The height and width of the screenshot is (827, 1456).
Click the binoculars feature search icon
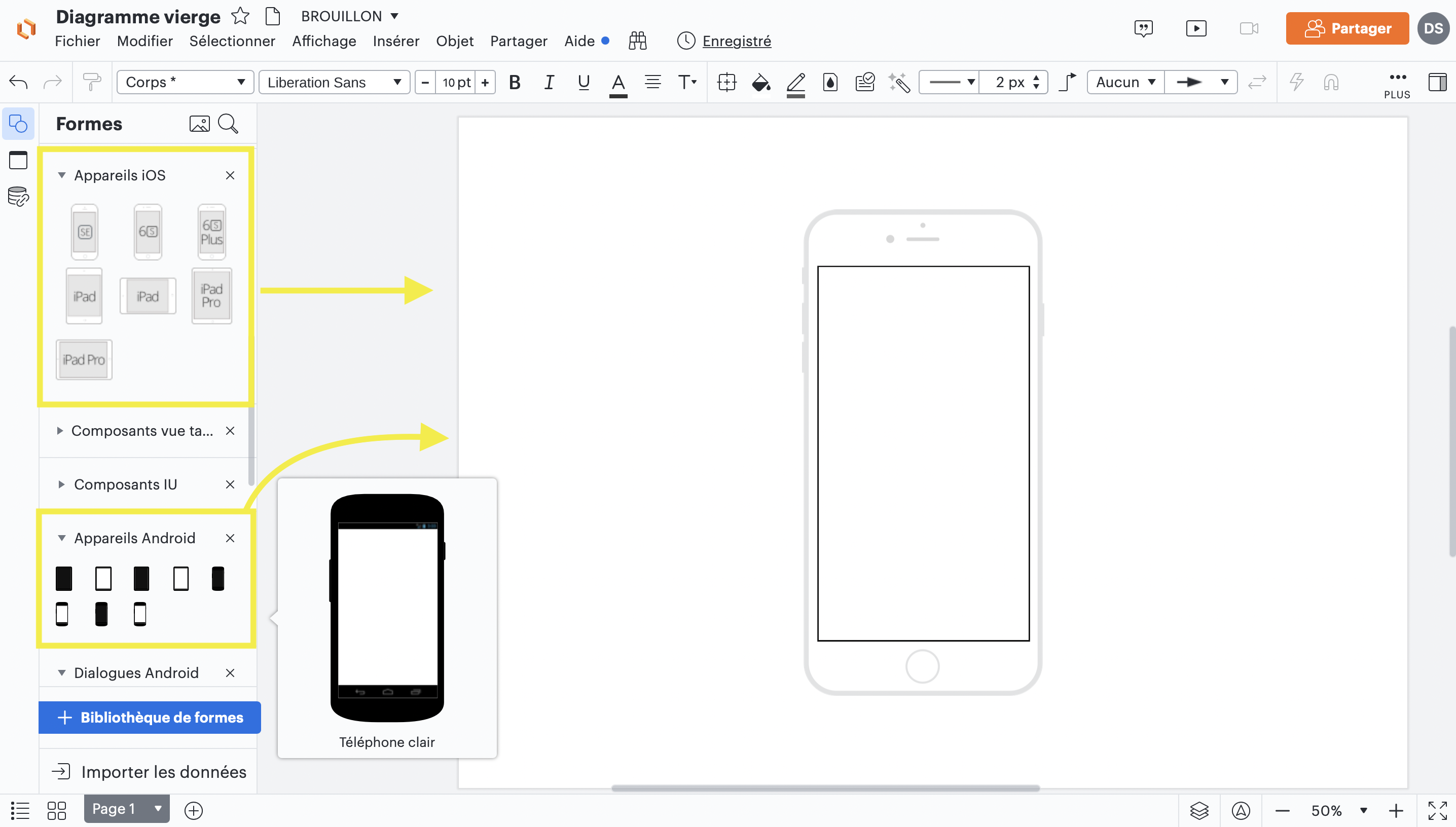[637, 41]
